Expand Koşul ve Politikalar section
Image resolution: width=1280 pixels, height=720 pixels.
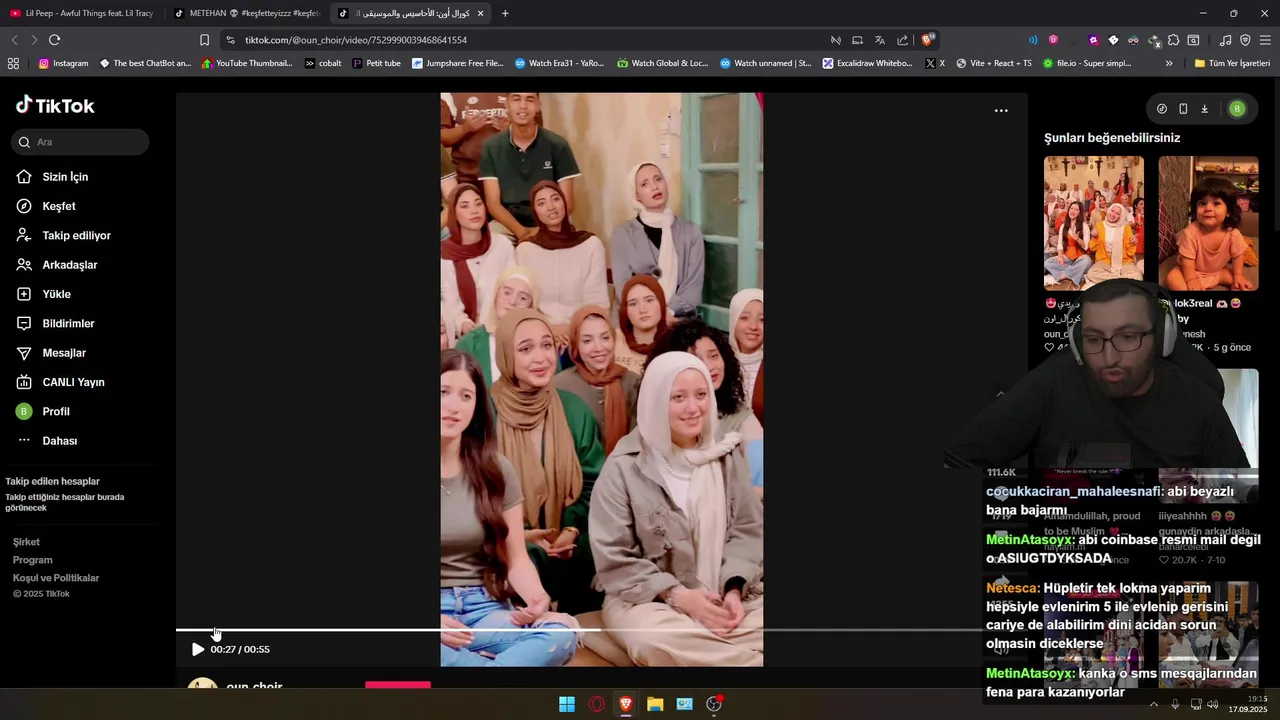coord(56,578)
